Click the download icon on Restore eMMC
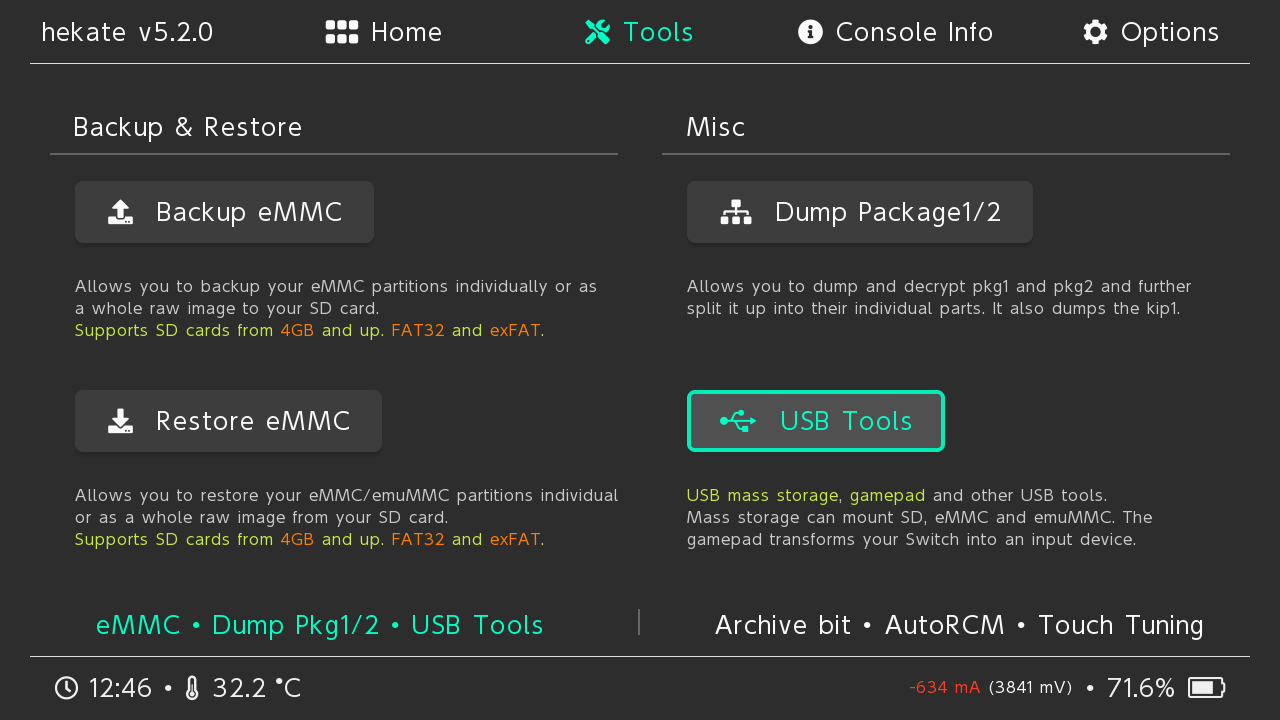This screenshot has width=1280, height=720. coord(120,421)
